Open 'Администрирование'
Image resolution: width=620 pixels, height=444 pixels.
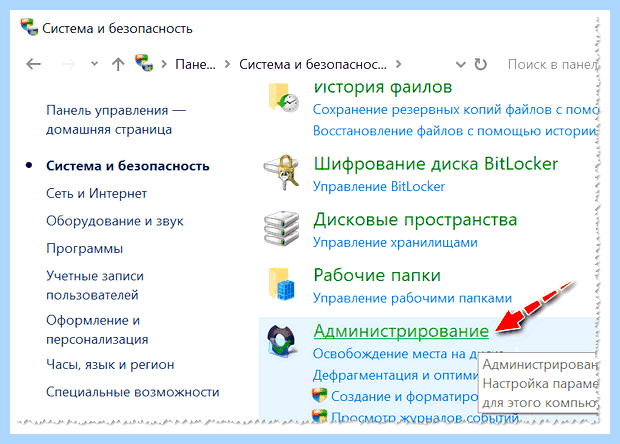click(401, 331)
